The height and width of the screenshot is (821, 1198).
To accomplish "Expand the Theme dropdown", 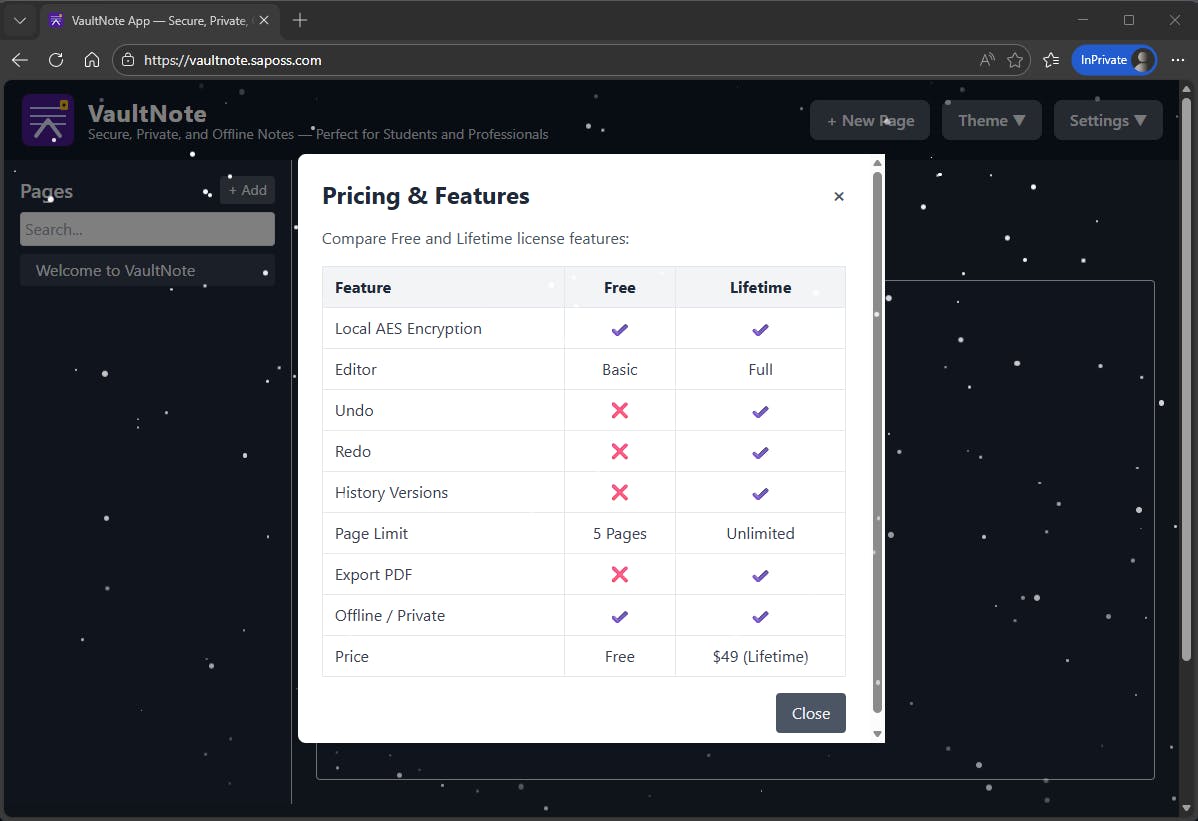I will pos(991,120).
